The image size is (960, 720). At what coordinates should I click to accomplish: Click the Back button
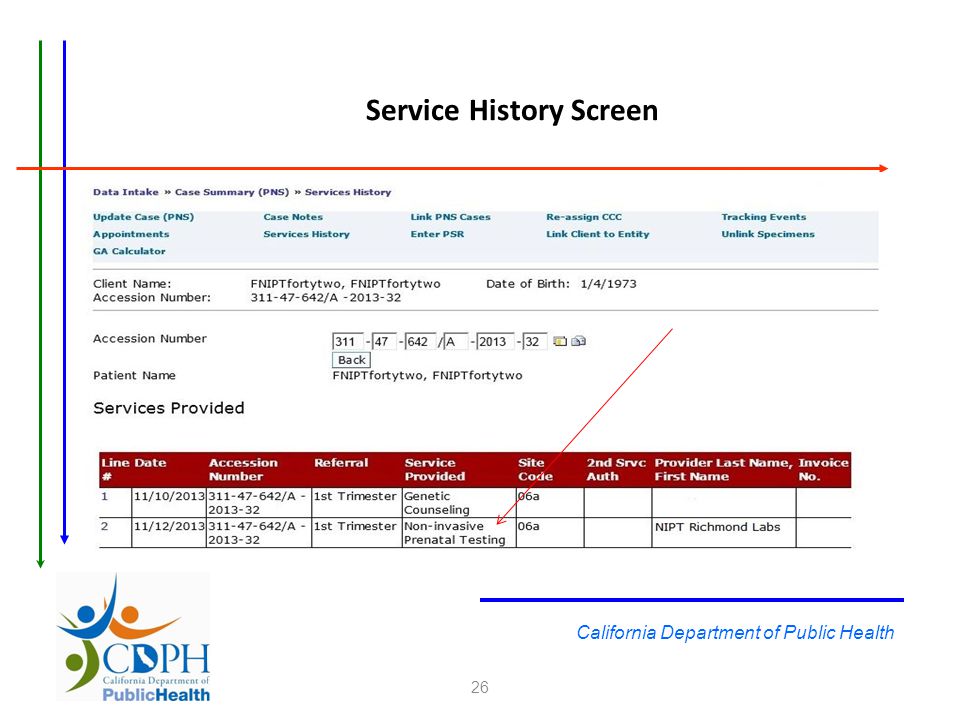tap(351, 360)
